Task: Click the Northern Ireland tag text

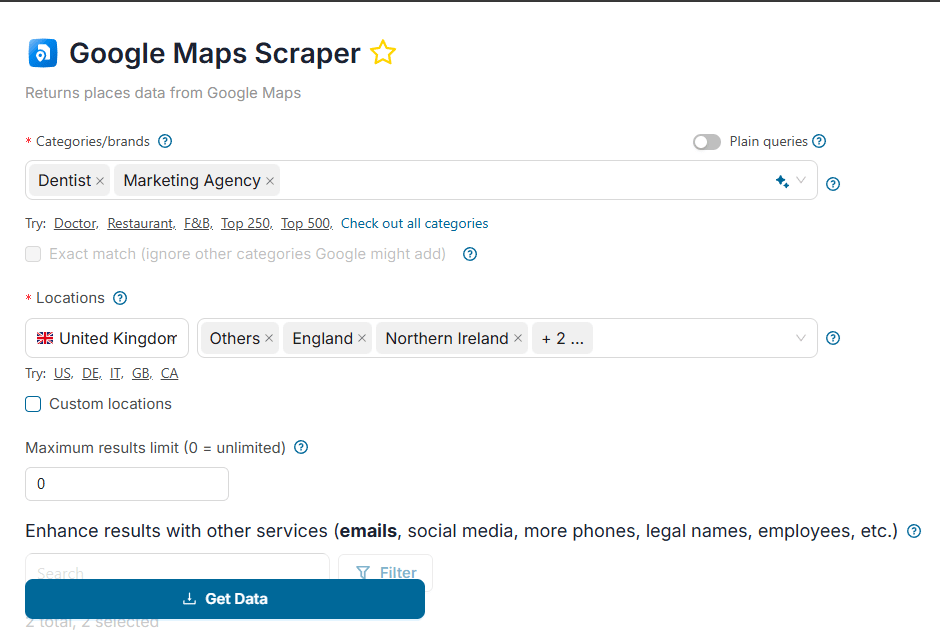Action: point(447,338)
